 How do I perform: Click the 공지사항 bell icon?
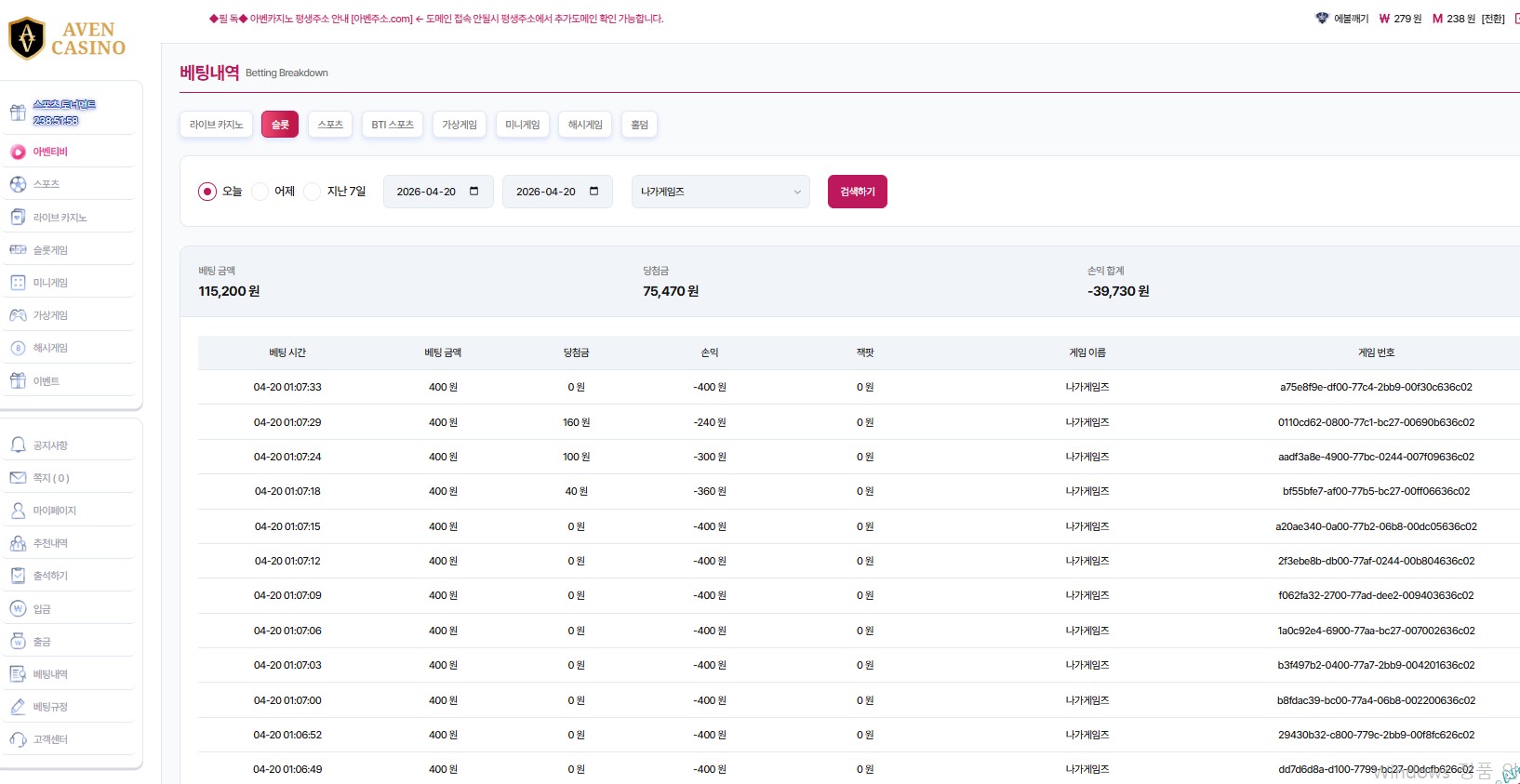click(18, 445)
